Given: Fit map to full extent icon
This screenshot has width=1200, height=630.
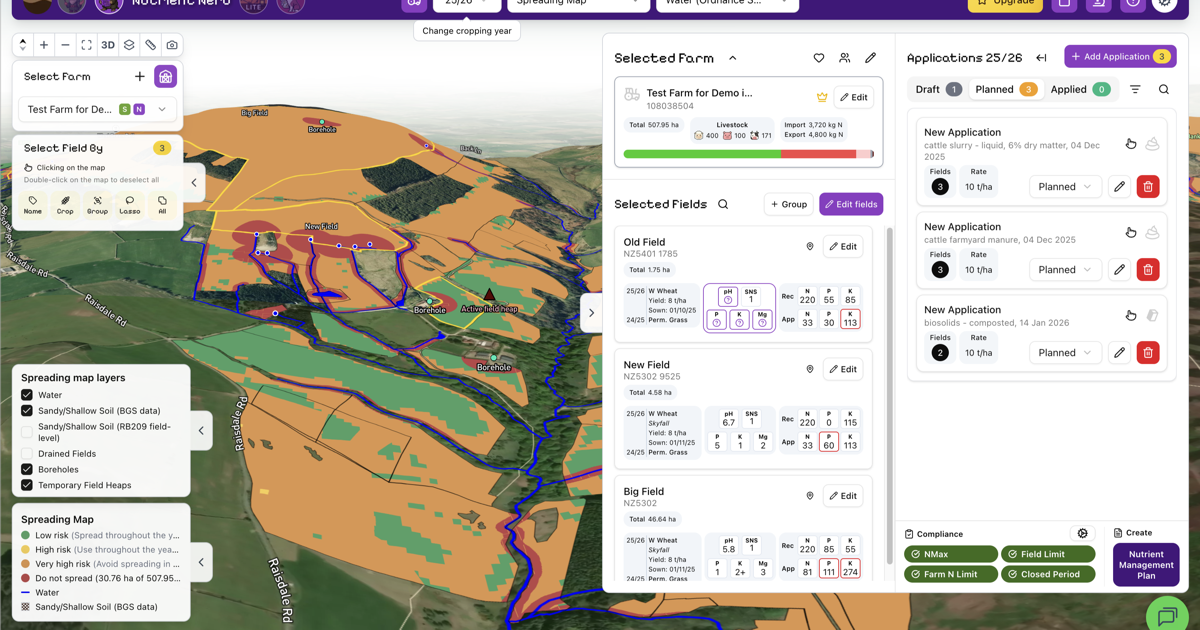Looking at the screenshot, I should tap(86, 45).
